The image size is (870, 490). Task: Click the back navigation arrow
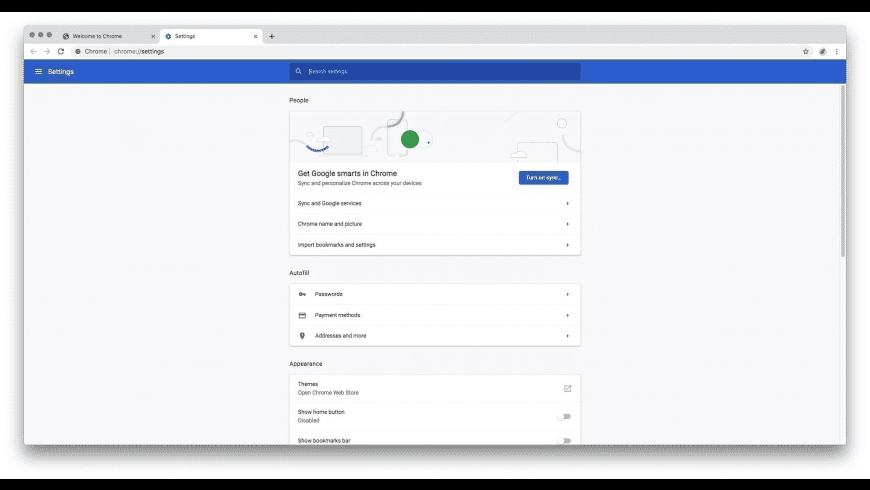[x=33, y=52]
